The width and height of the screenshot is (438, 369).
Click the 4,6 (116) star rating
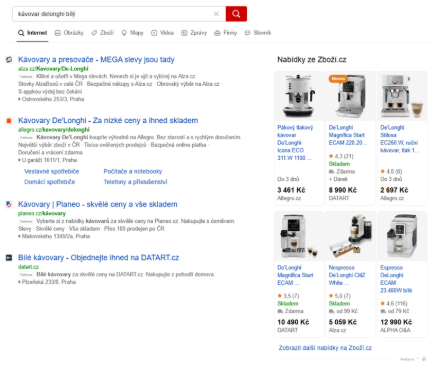click(394, 303)
